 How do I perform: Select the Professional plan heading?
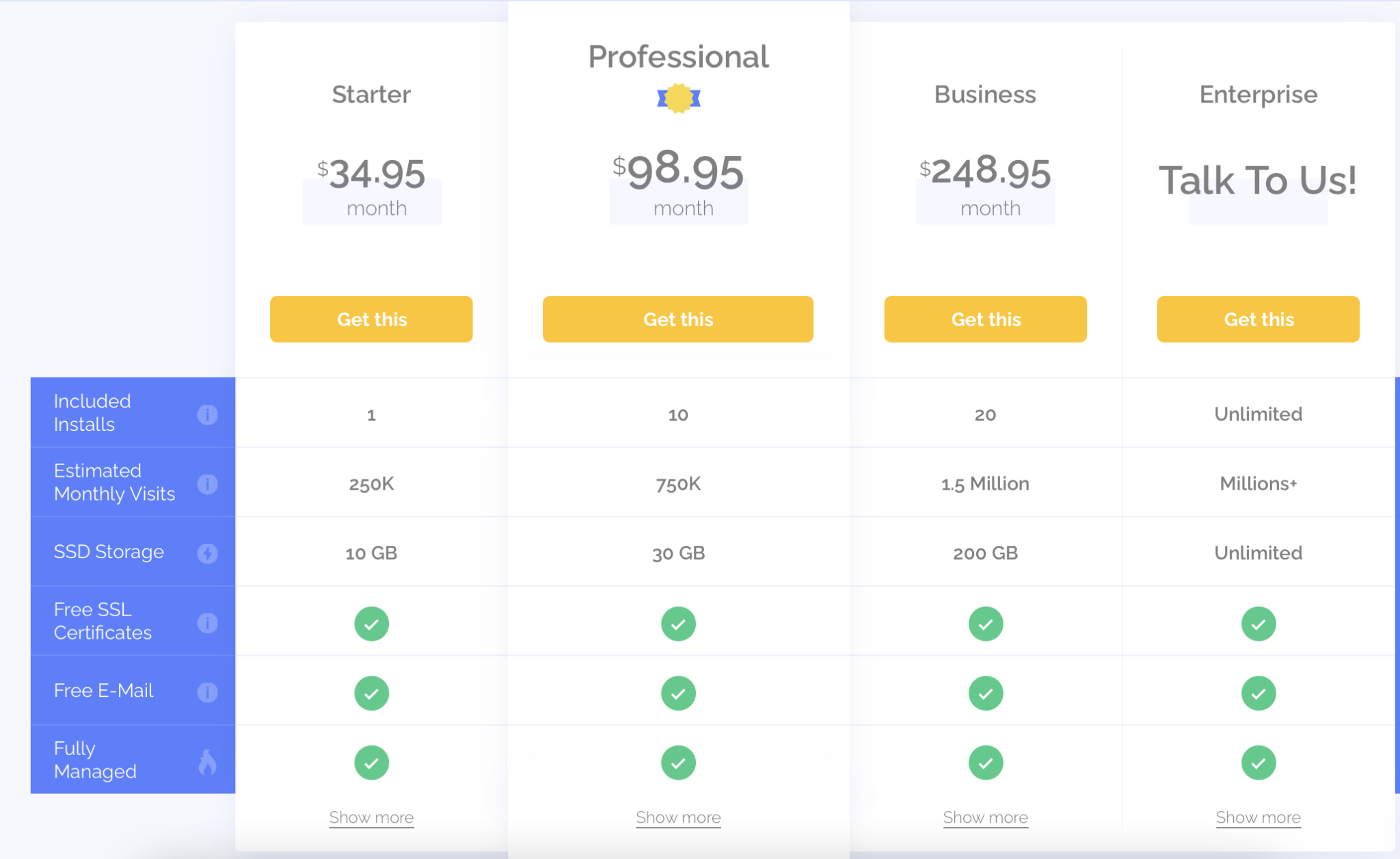679,57
